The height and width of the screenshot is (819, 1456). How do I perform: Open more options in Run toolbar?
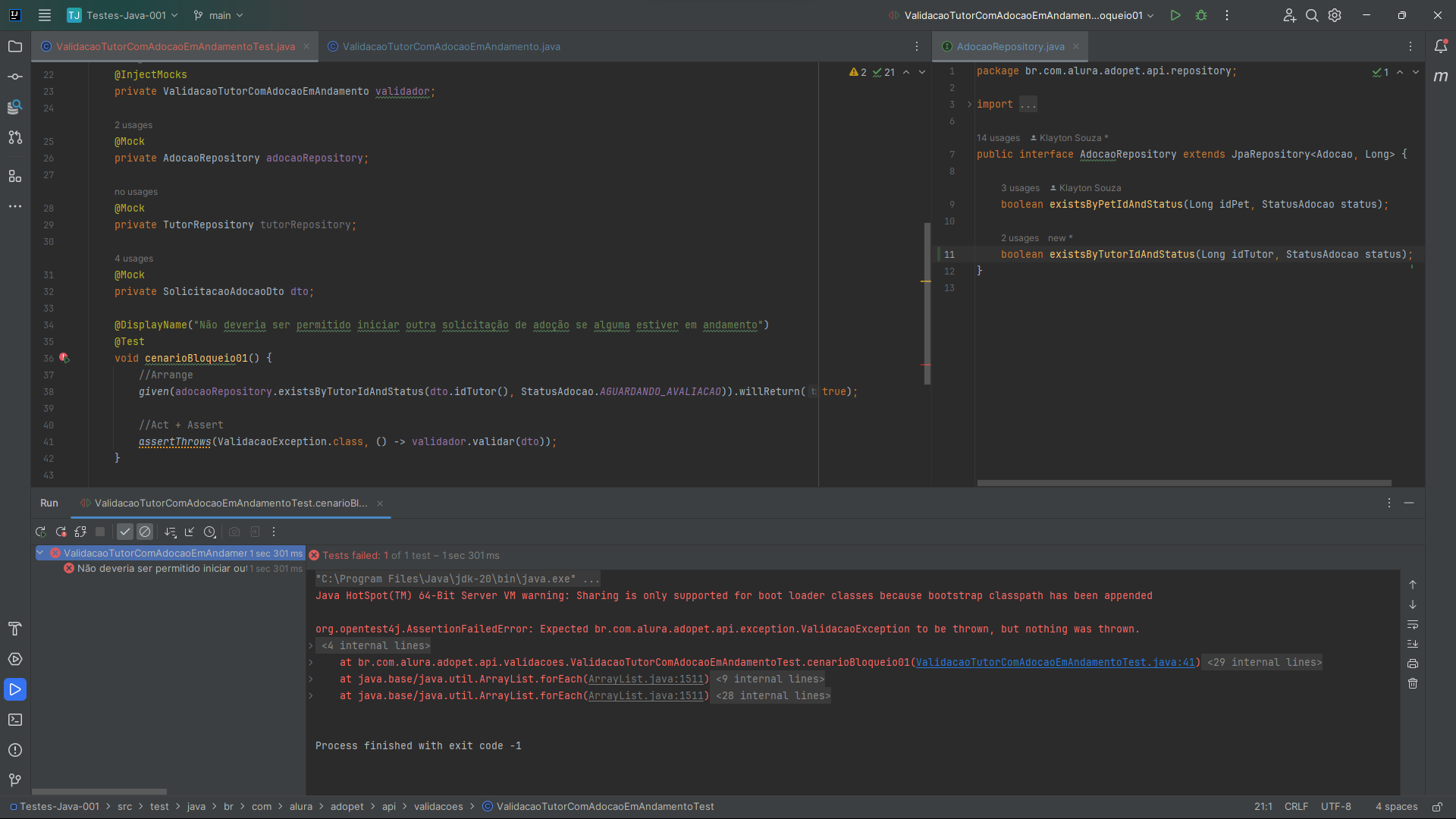point(274,532)
